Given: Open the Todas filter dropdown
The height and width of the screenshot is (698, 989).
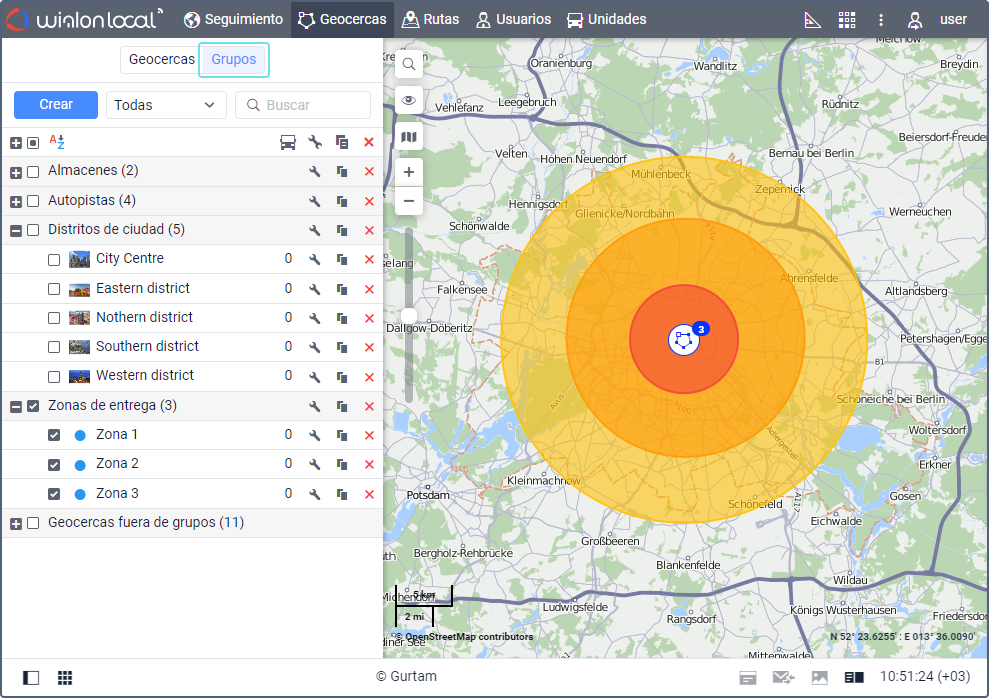Looking at the screenshot, I should [165, 105].
